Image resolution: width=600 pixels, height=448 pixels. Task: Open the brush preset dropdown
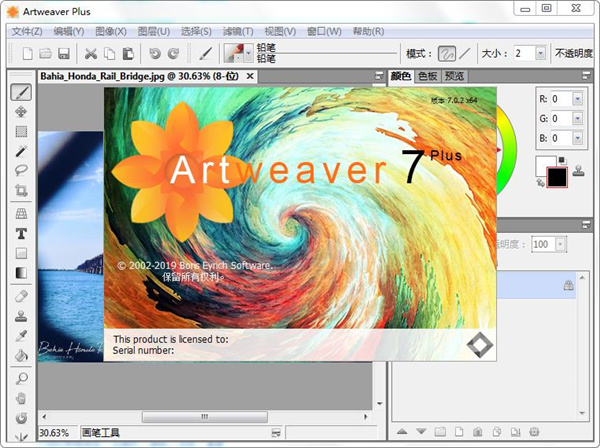(x=249, y=53)
